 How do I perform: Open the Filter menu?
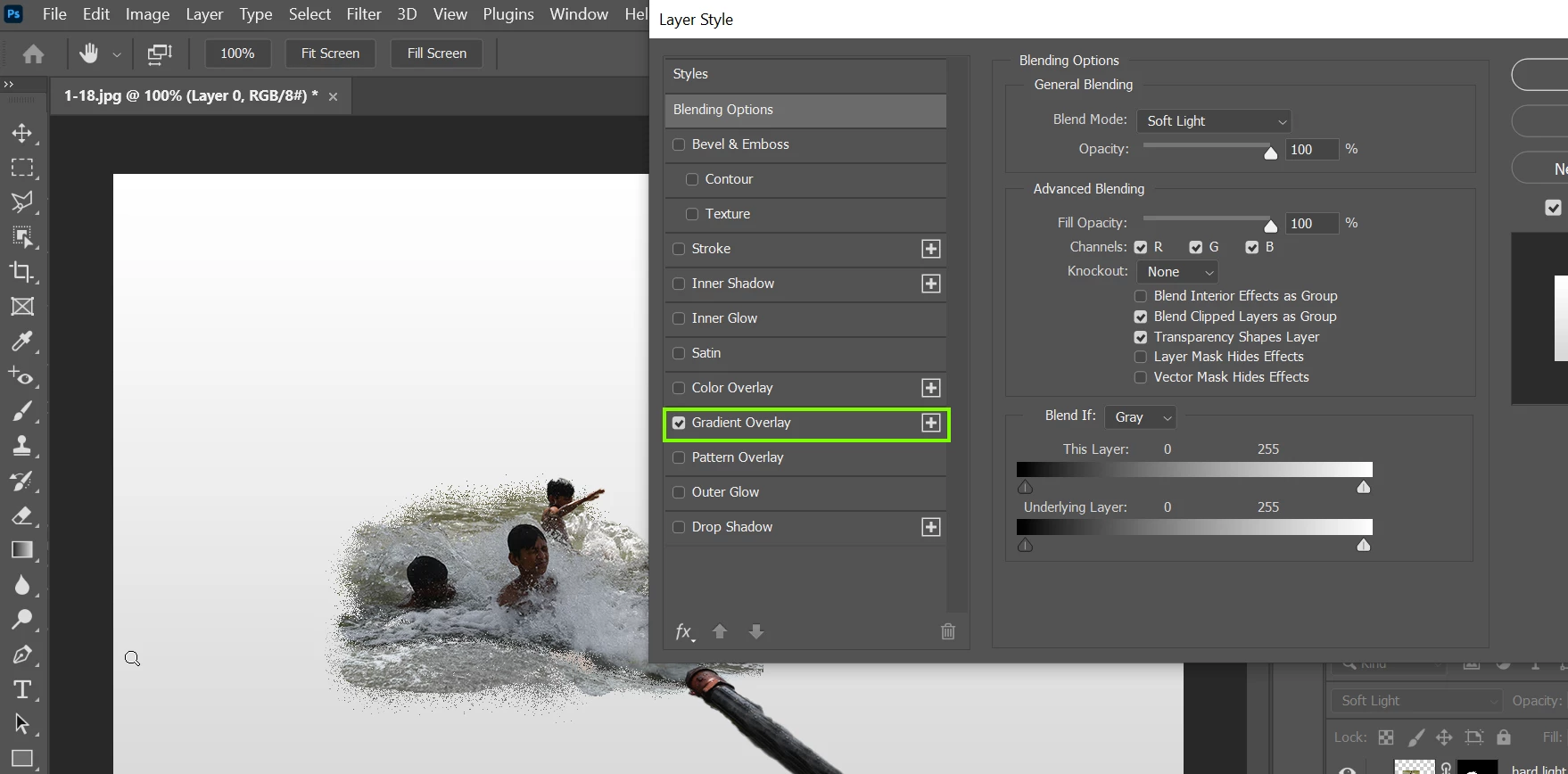(x=364, y=14)
